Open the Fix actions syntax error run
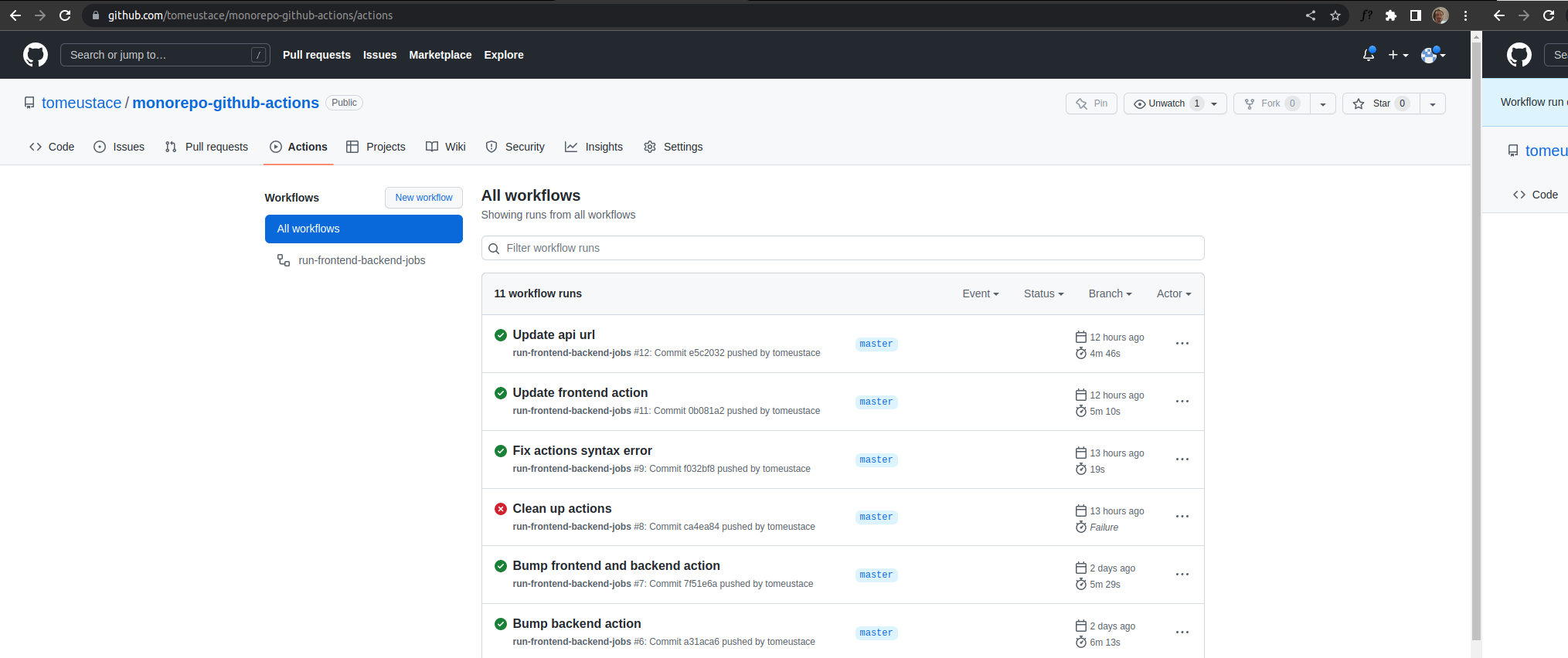 583,450
